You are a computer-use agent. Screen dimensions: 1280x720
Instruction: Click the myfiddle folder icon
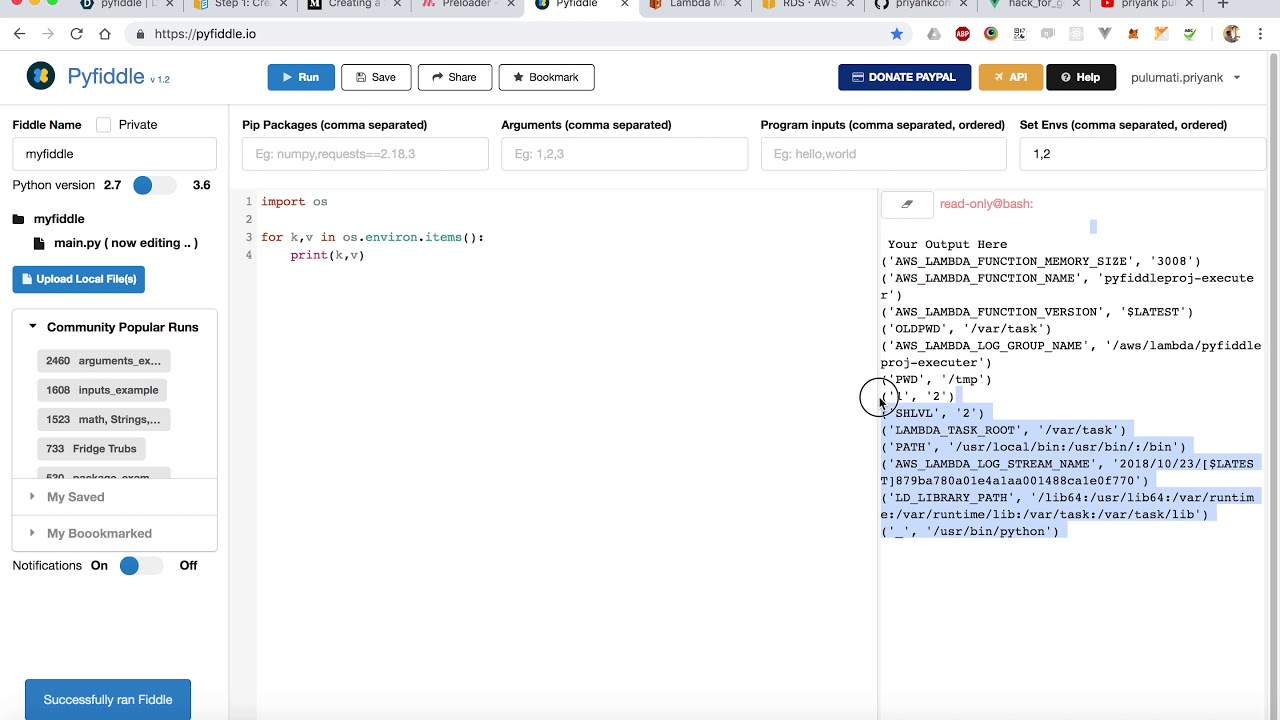click(x=18, y=219)
